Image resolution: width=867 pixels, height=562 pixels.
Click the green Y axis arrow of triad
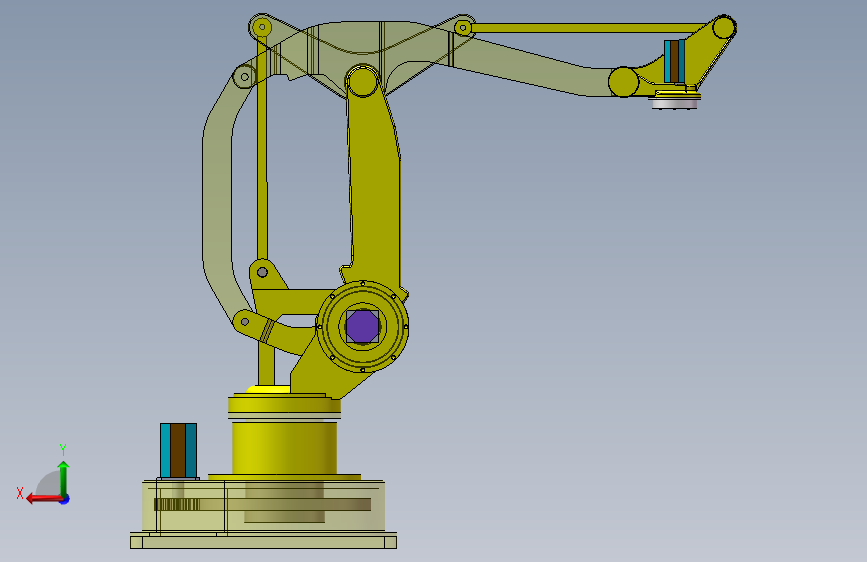pyautogui.click(x=64, y=478)
